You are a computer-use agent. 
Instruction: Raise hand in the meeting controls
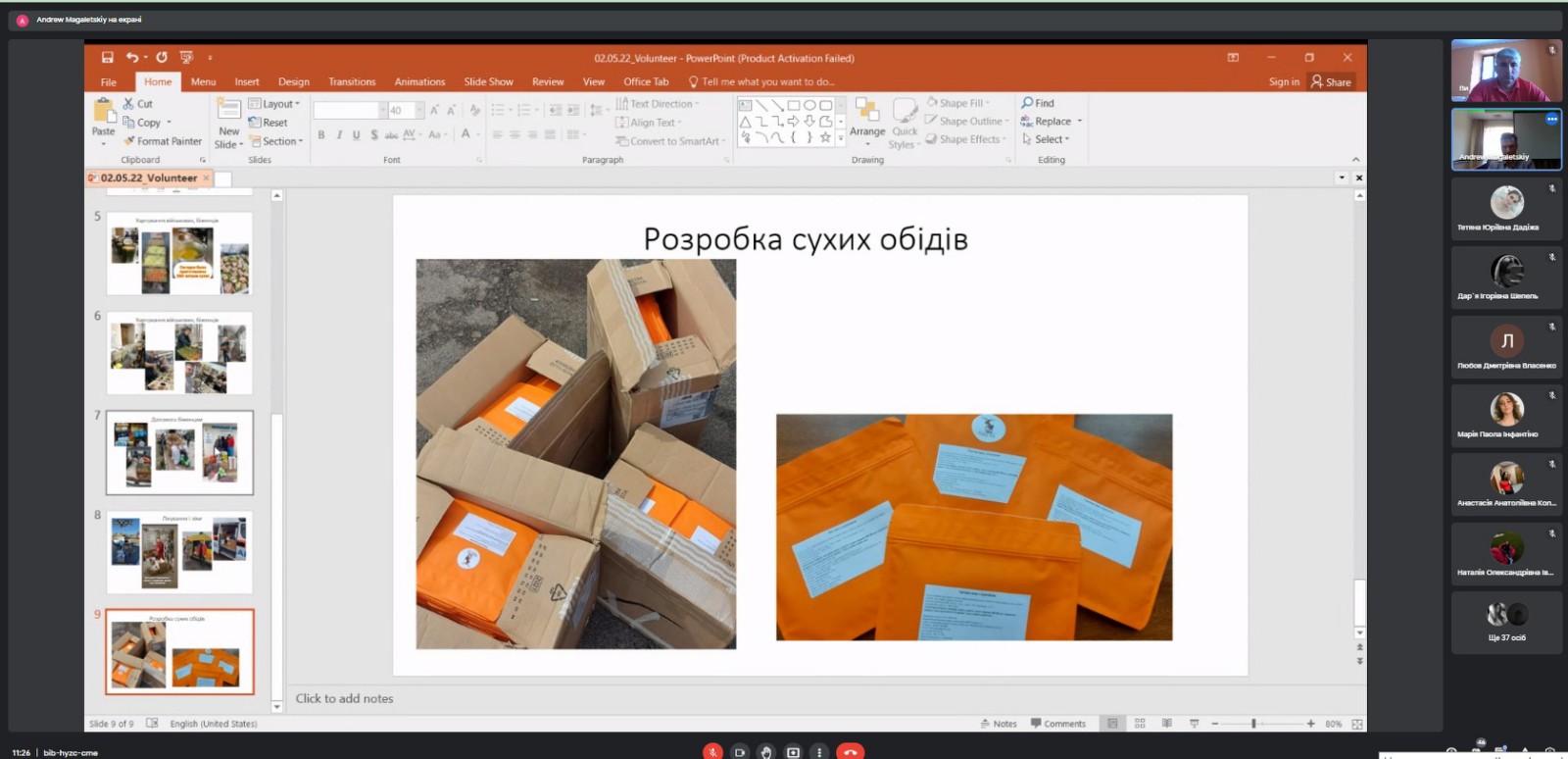[x=766, y=752]
